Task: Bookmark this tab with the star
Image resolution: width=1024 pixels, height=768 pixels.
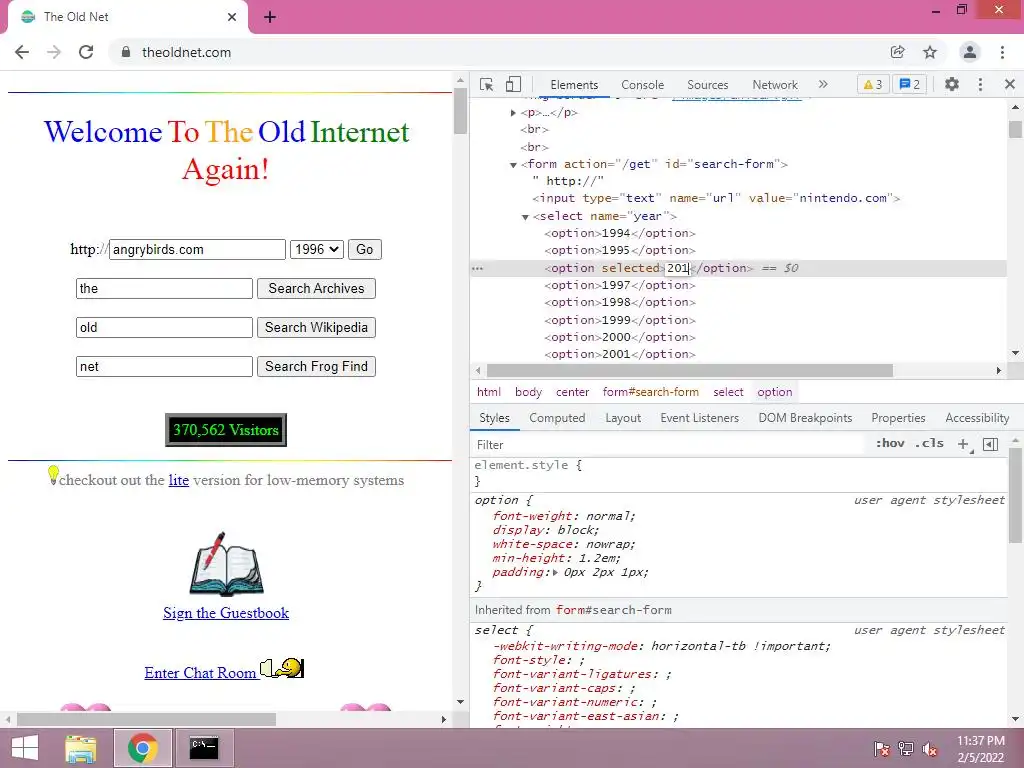Action: [930, 52]
